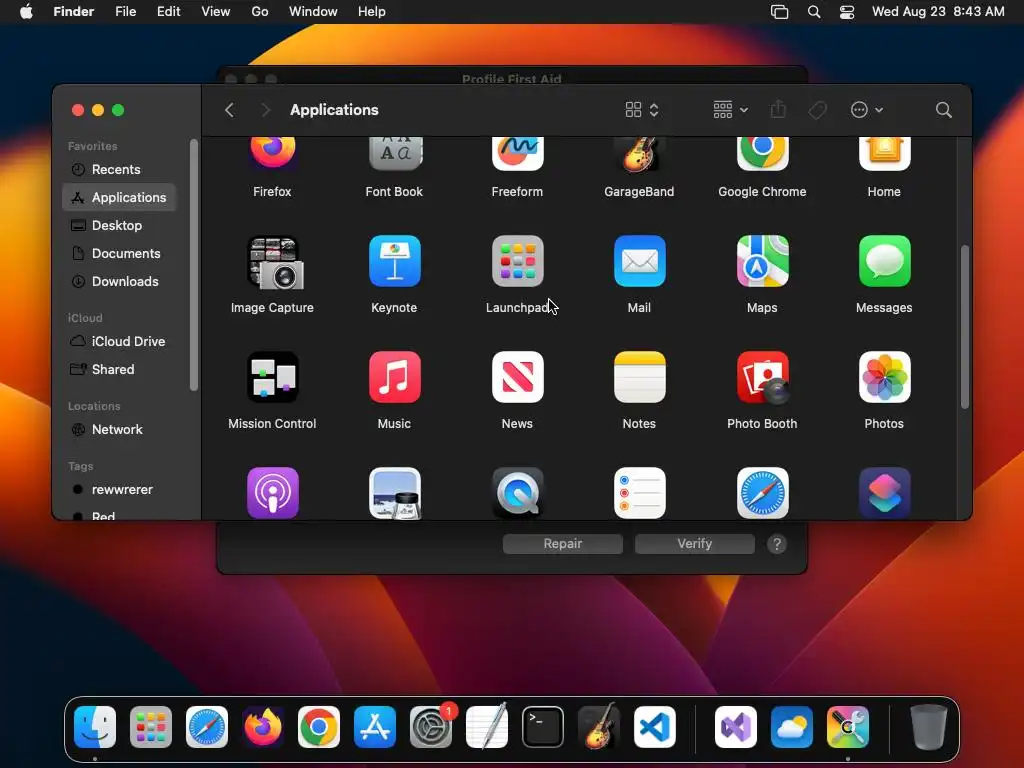Select the Shortcuts app icon
The image size is (1024, 768).
pos(884,493)
